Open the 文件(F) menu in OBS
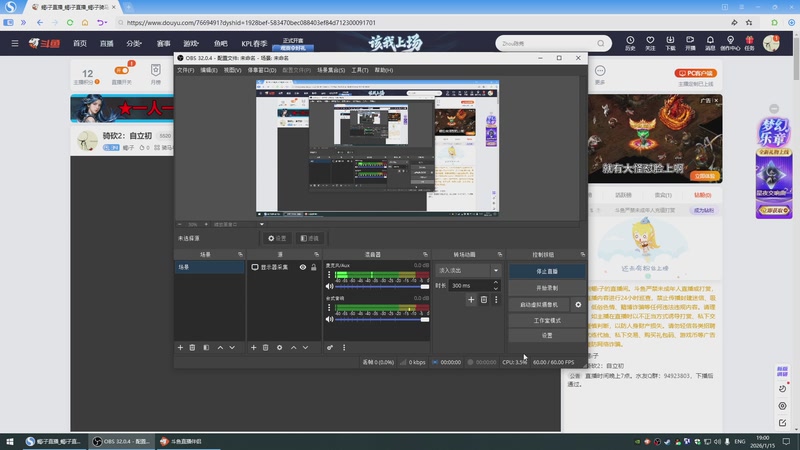The image size is (800, 450). coord(185,71)
